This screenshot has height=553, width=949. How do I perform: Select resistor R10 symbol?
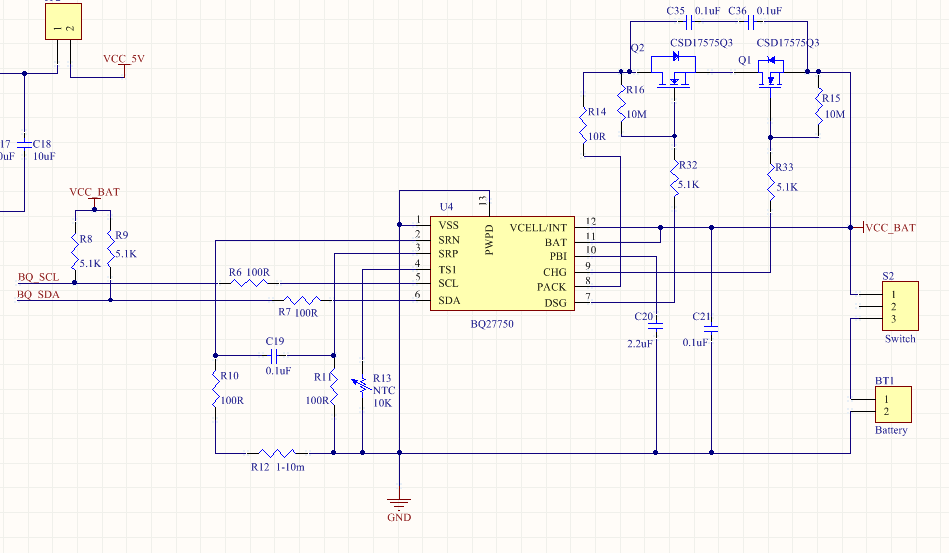point(215,388)
